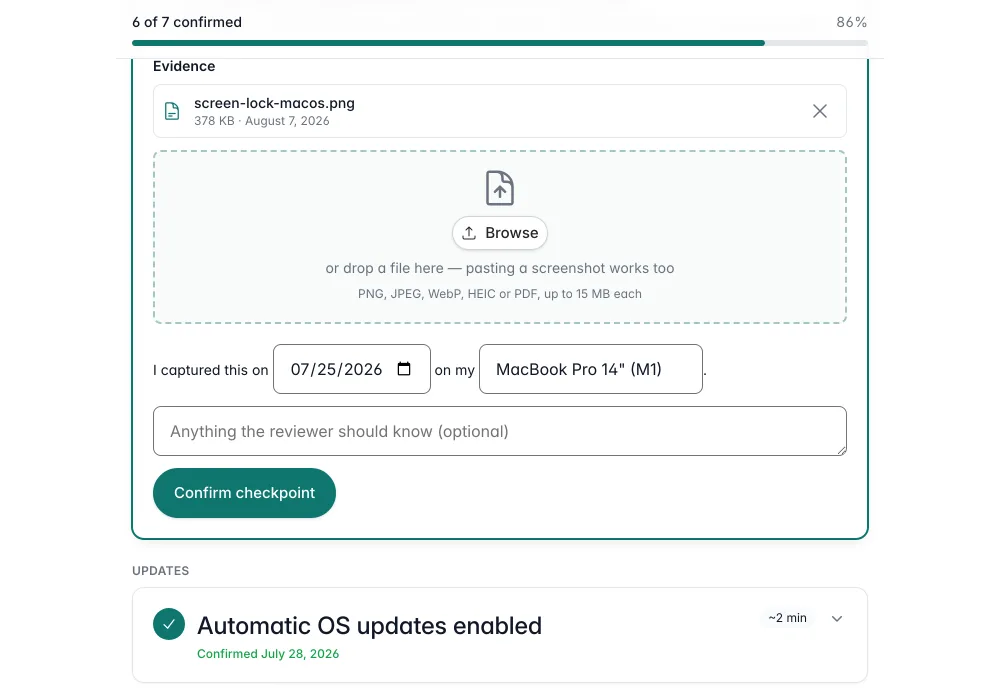
Task: Remove the screen-lock-macos.png evidence file
Action: (x=820, y=111)
